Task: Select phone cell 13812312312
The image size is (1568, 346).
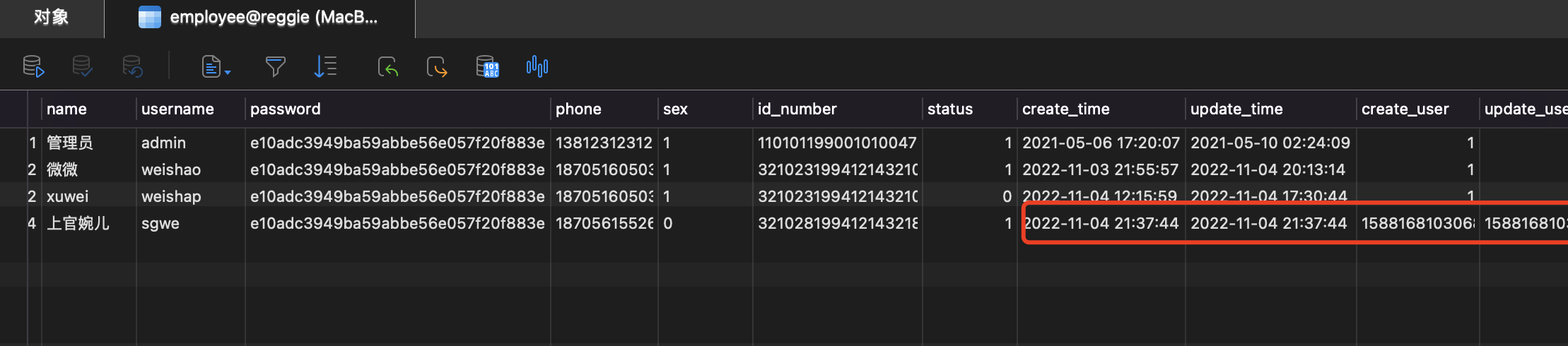Action: coord(604,143)
